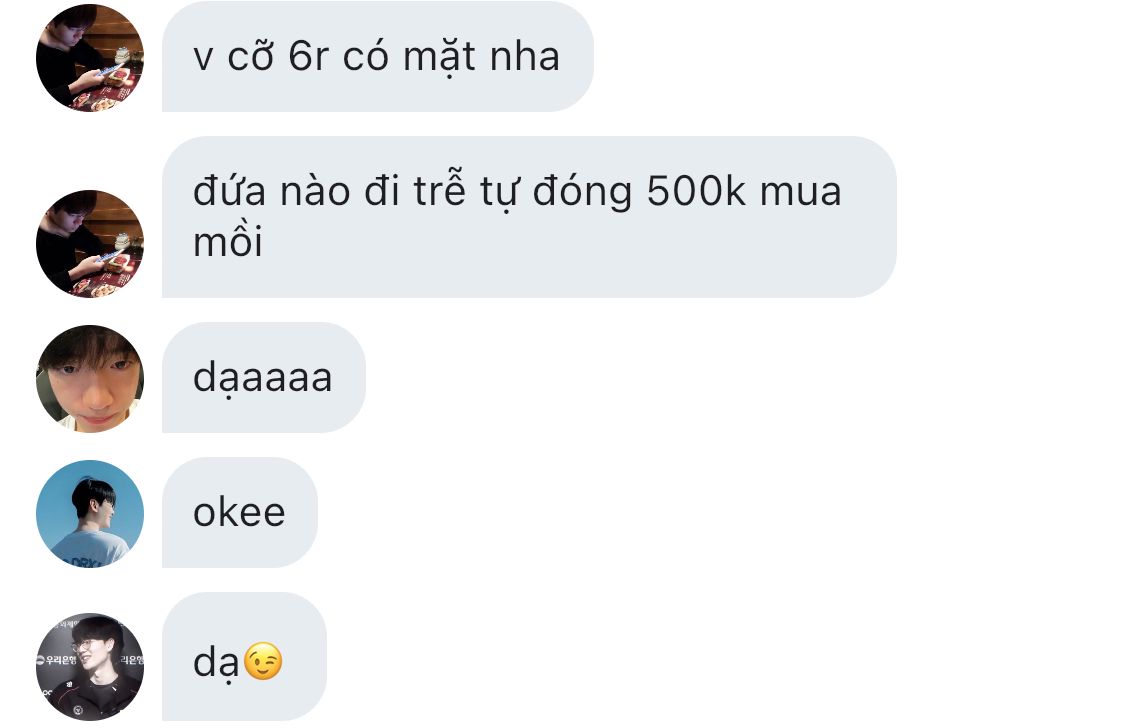The height and width of the screenshot is (728, 1125).
Task: Tap the "okee" message bubble
Action: click(240, 512)
